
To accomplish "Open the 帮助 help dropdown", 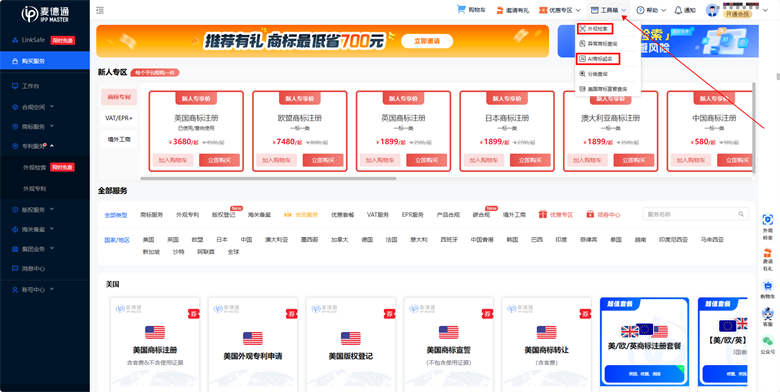I will tap(650, 10).
